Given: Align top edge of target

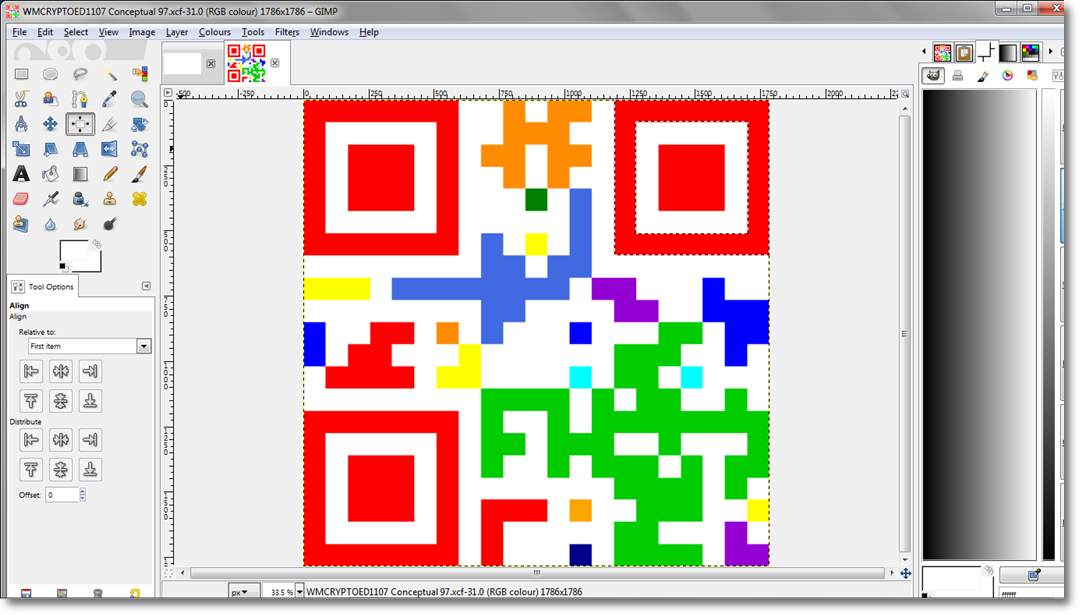Looking at the screenshot, I should coord(31,401).
